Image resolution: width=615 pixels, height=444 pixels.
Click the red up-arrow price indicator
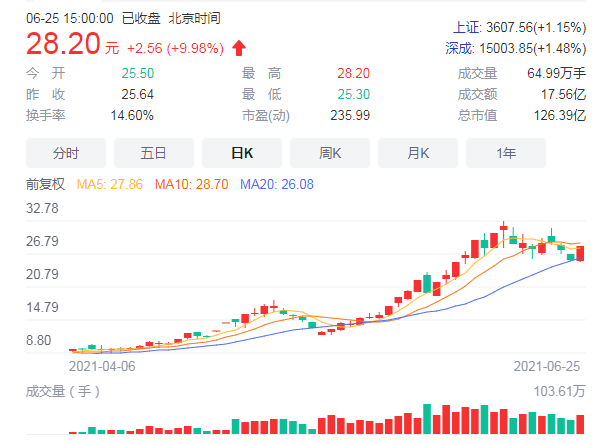click(x=239, y=48)
